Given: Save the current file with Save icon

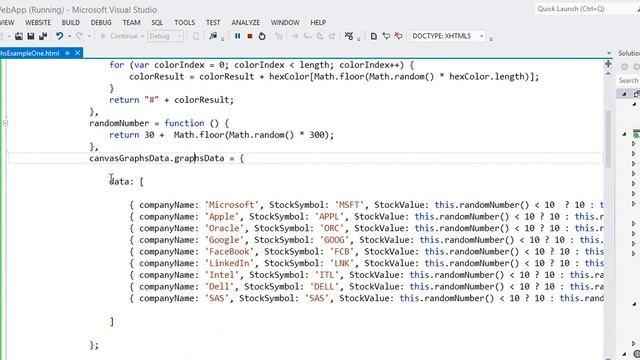Looking at the screenshot, I should point(31,36).
